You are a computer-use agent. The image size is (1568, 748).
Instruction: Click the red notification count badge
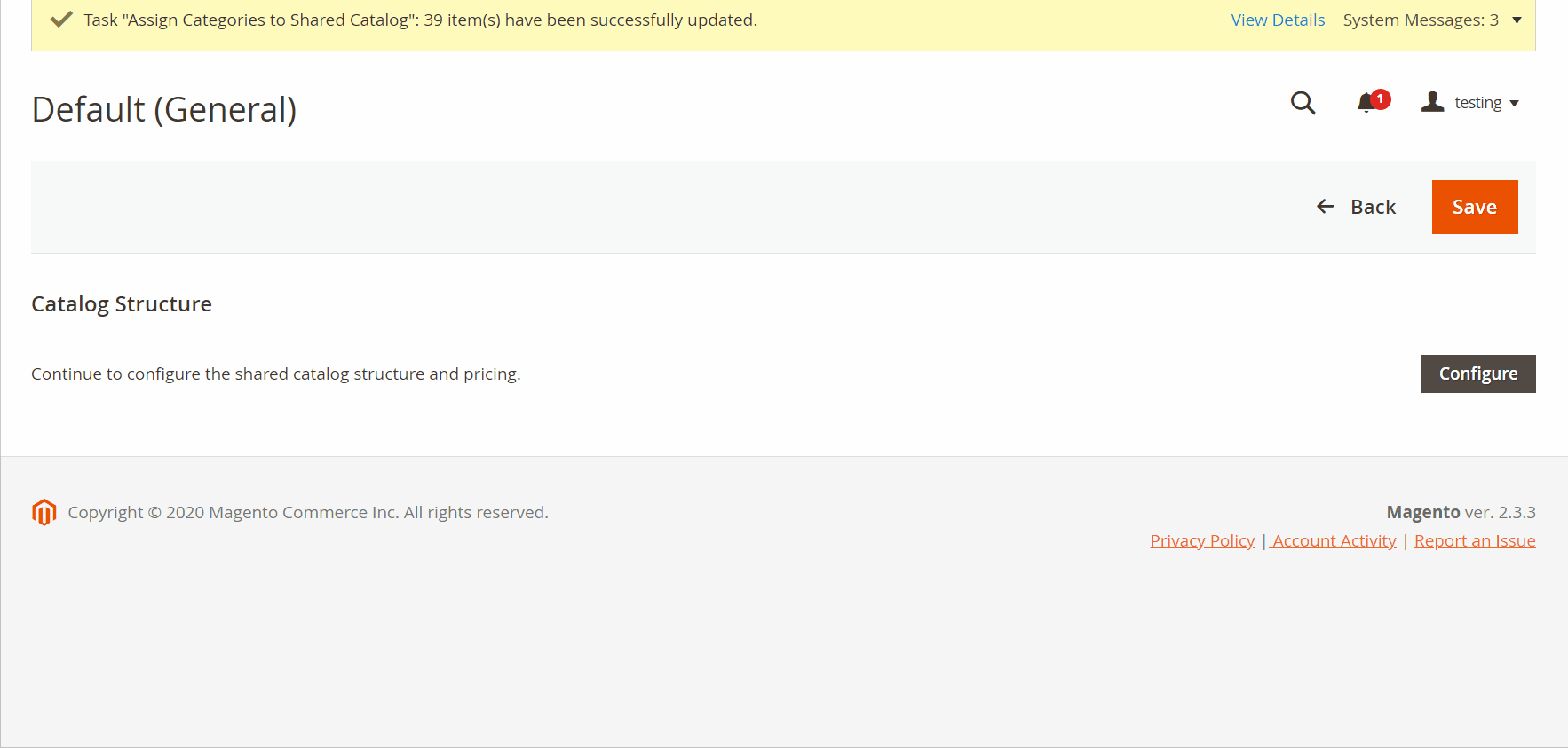pyautogui.click(x=1381, y=98)
